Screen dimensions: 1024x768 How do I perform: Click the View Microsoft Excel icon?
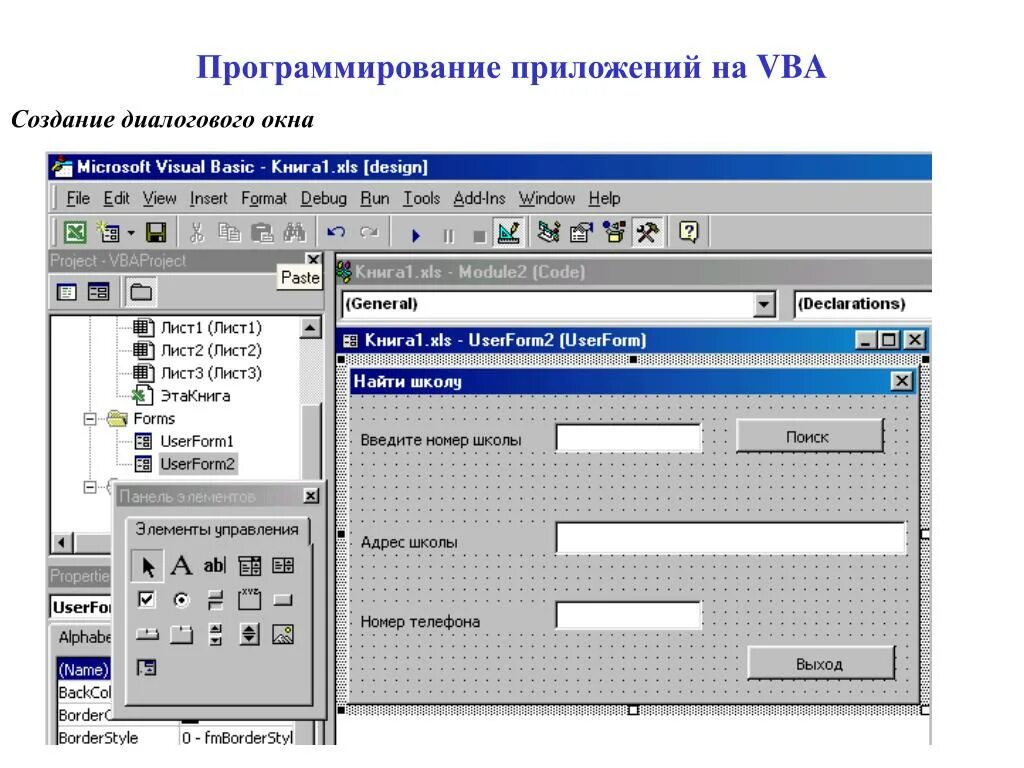[x=74, y=232]
